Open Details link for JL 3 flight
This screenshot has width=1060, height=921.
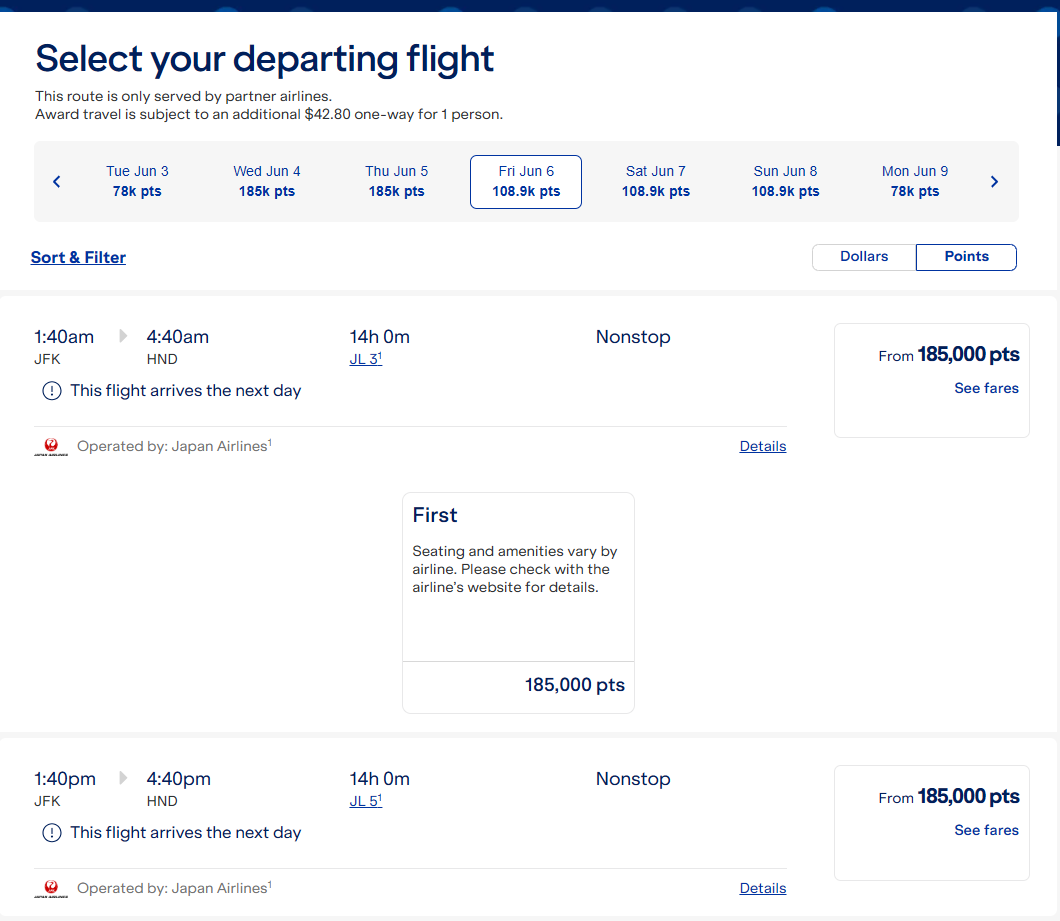tap(763, 447)
